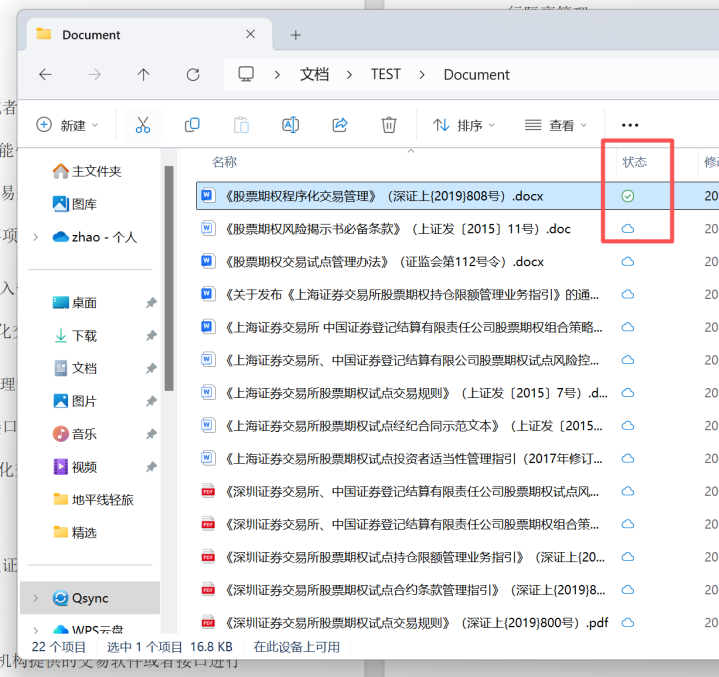Unpin 桌面 via its pin icon

[x=151, y=303]
